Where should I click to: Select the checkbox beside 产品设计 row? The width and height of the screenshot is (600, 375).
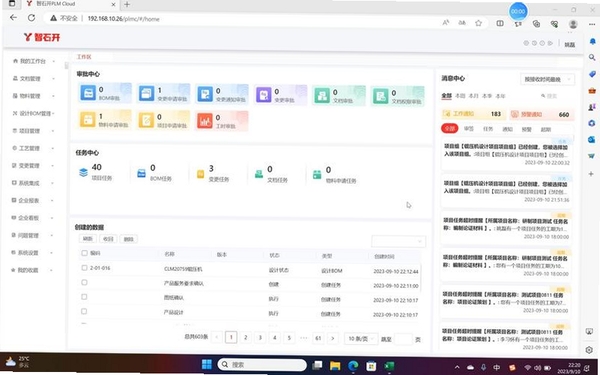pos(84,311)
